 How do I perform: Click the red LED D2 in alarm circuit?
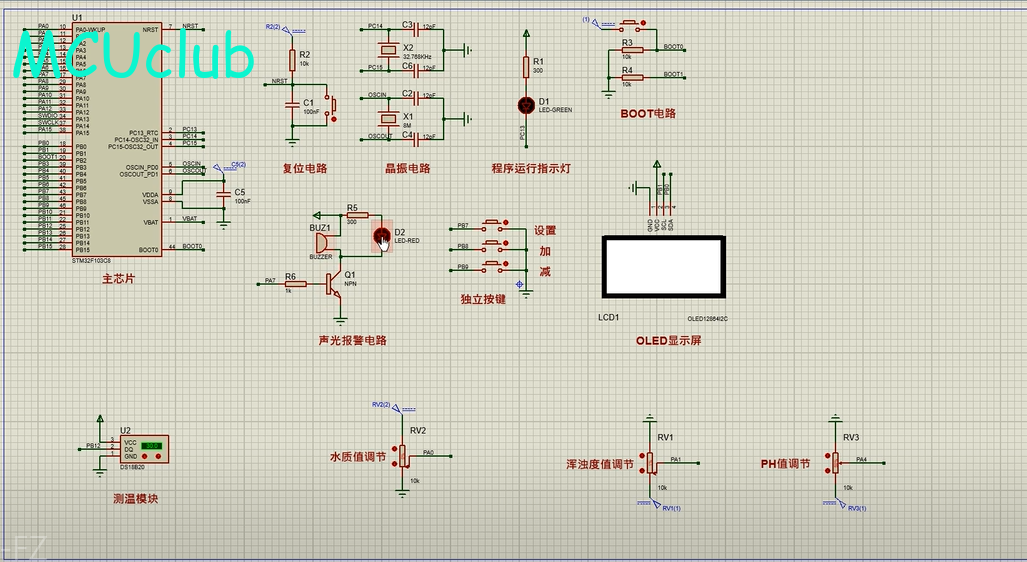point(382,236)
